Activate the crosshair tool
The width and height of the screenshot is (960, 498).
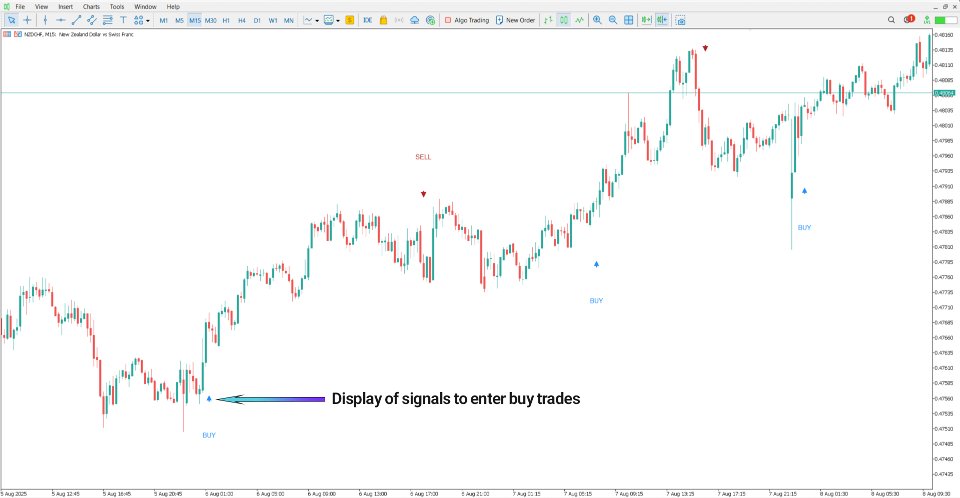tap(27, 20)
